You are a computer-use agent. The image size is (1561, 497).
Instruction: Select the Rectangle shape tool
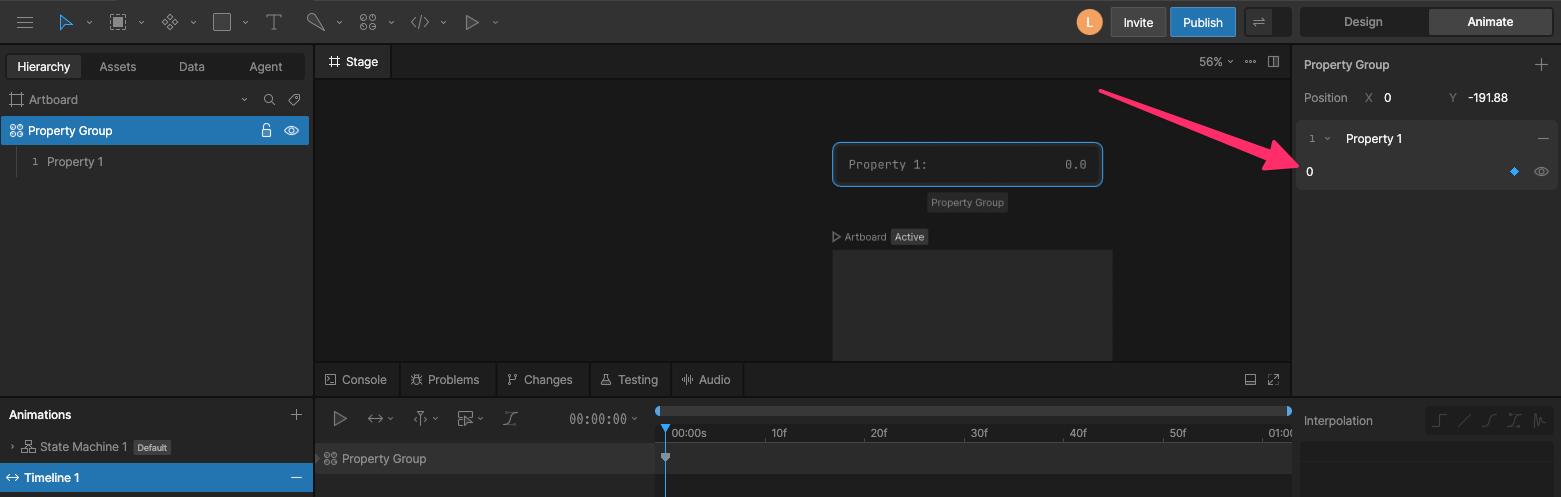222,22
